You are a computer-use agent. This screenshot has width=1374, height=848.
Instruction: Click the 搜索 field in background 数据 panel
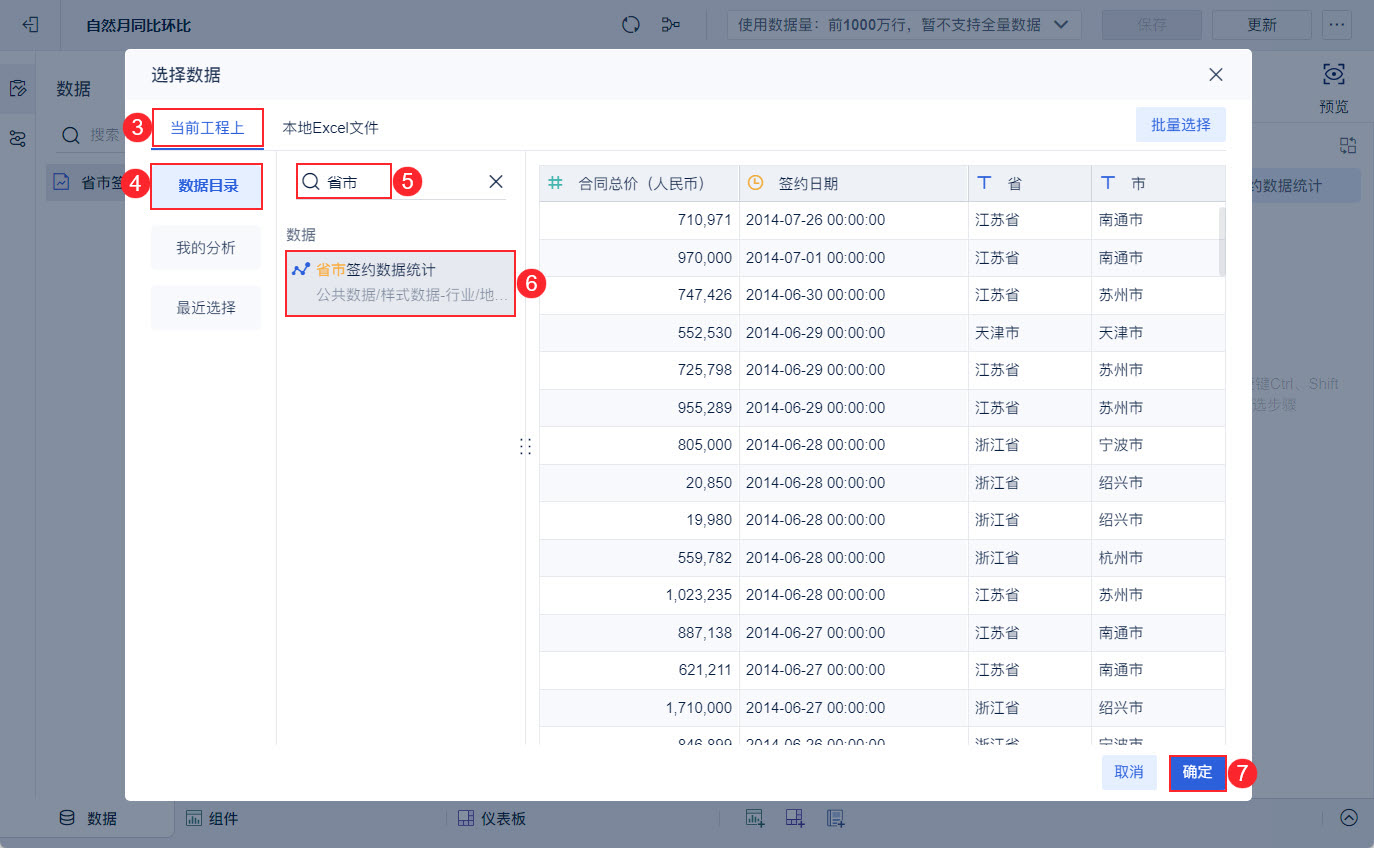[90, 135]
